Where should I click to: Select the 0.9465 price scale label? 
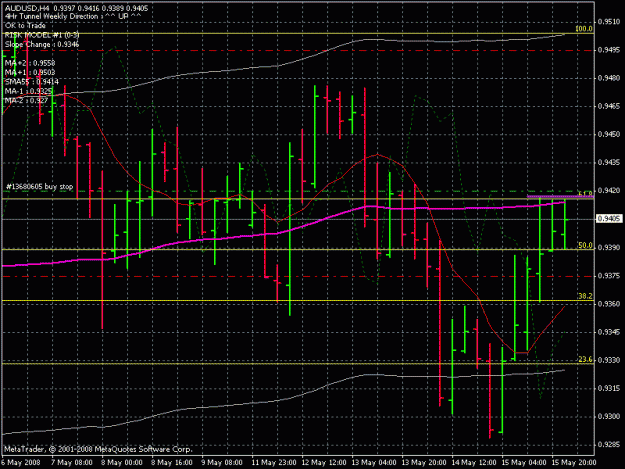point(609,106)
